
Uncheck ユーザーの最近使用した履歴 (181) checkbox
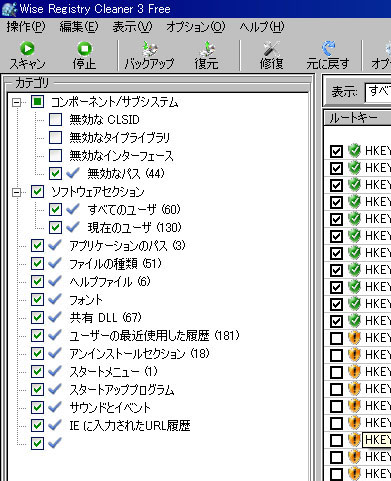coord(37,336)
